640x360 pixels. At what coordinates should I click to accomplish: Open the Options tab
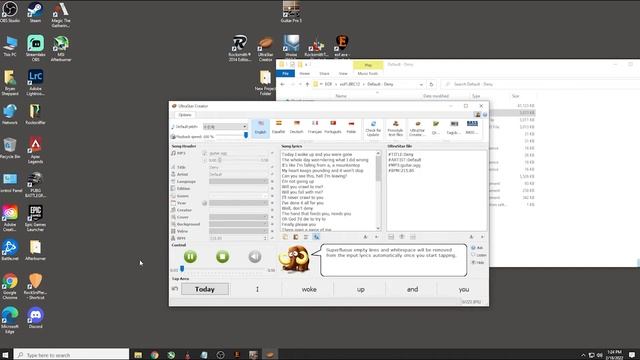point(184,115)
